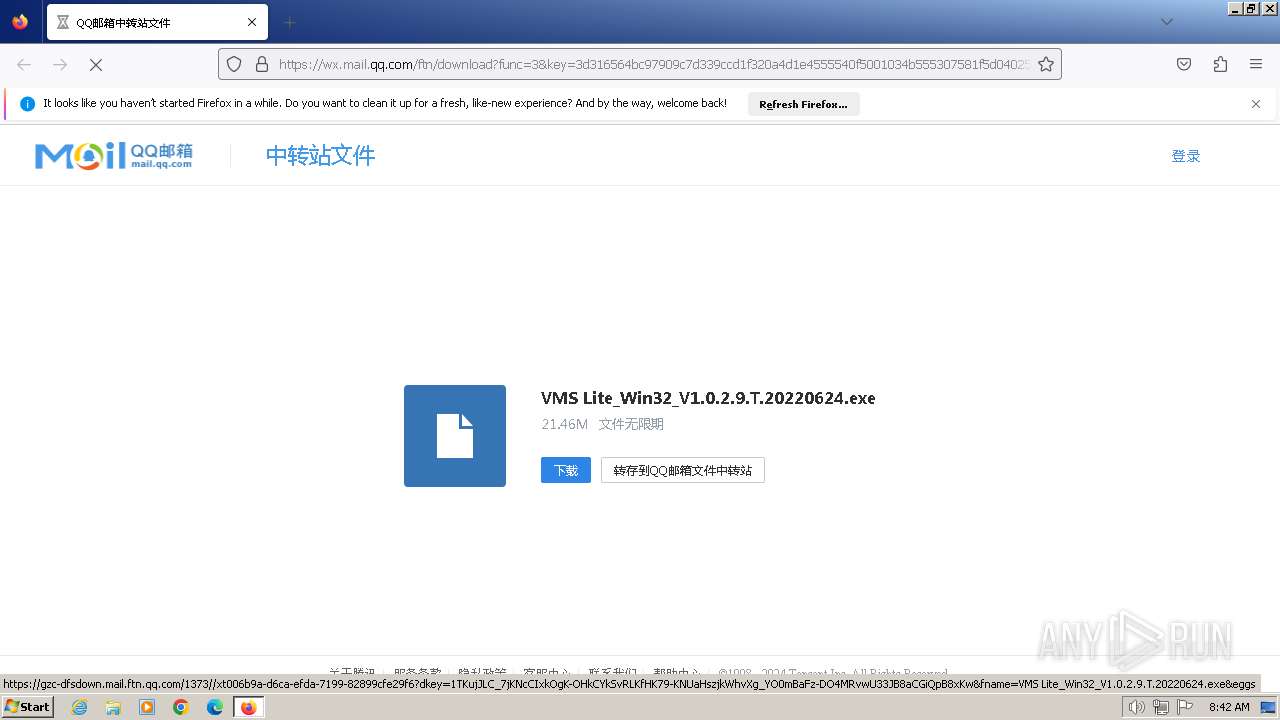Click the 中转站文件 heading
This screenshot has width=1280, height=720.
tap(320, 156)
